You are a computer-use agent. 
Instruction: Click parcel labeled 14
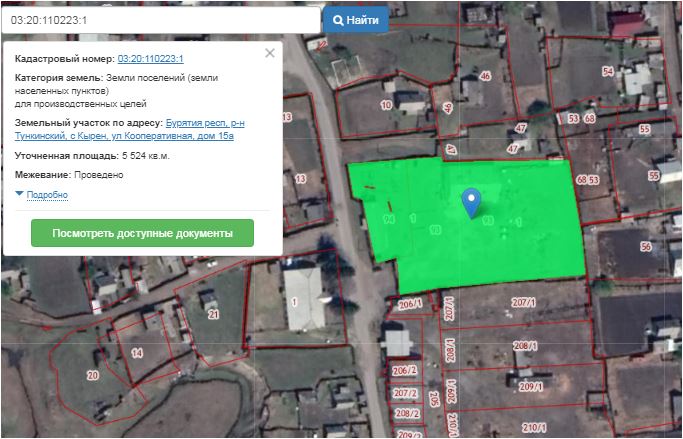[x=137, y=353]
